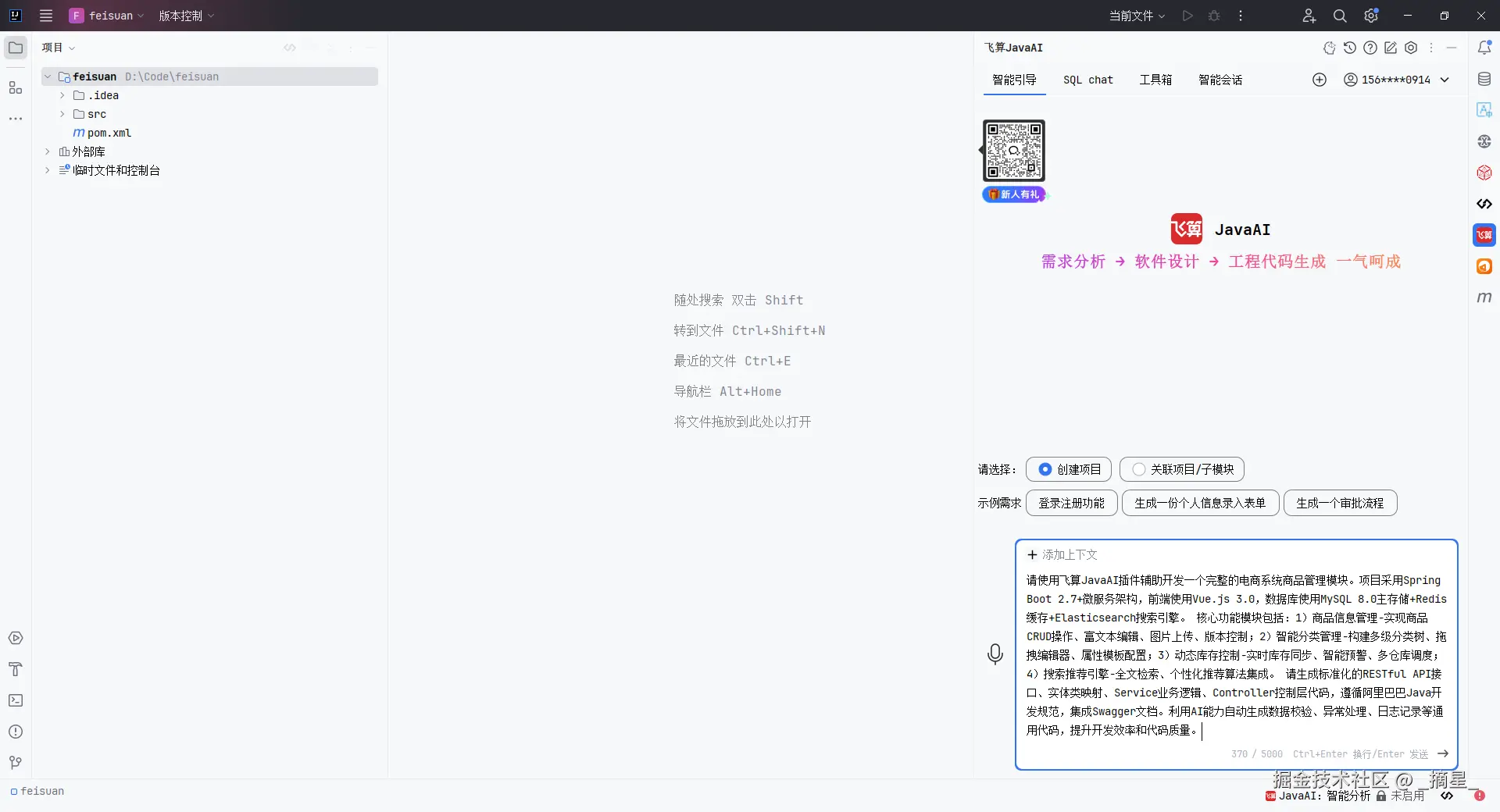This screenshot has width=1500, height=812.
Task: Open the red cube tool window icon
Action: click(1484, 173)
